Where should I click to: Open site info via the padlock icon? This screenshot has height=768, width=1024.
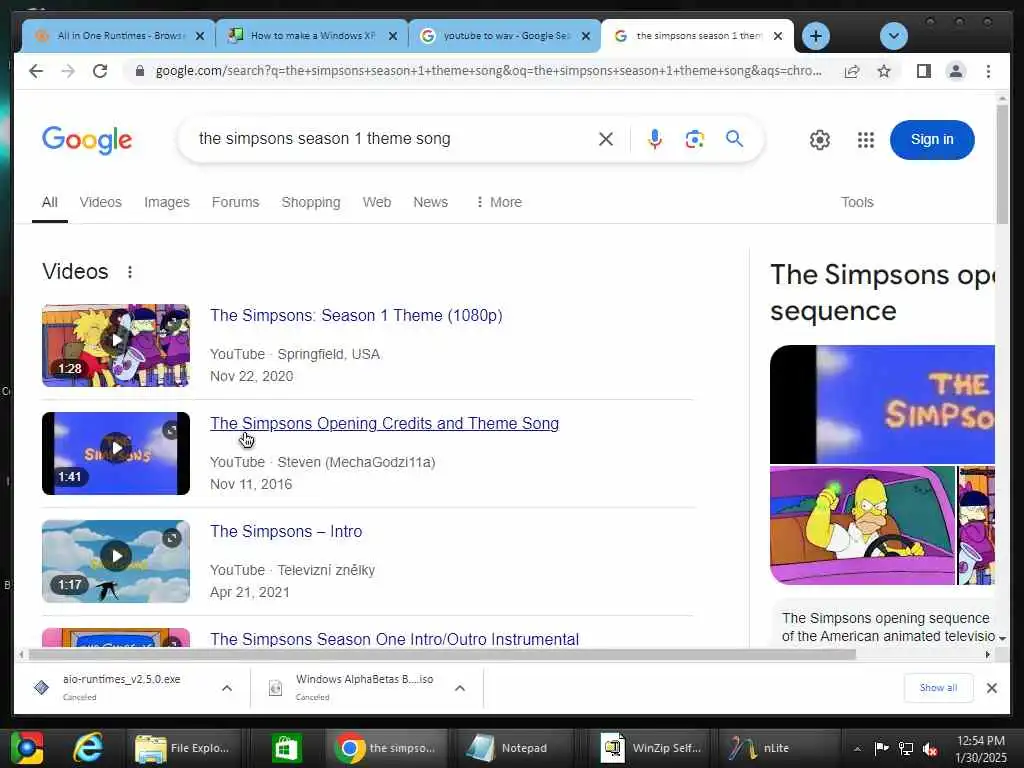tap(139, 71)
